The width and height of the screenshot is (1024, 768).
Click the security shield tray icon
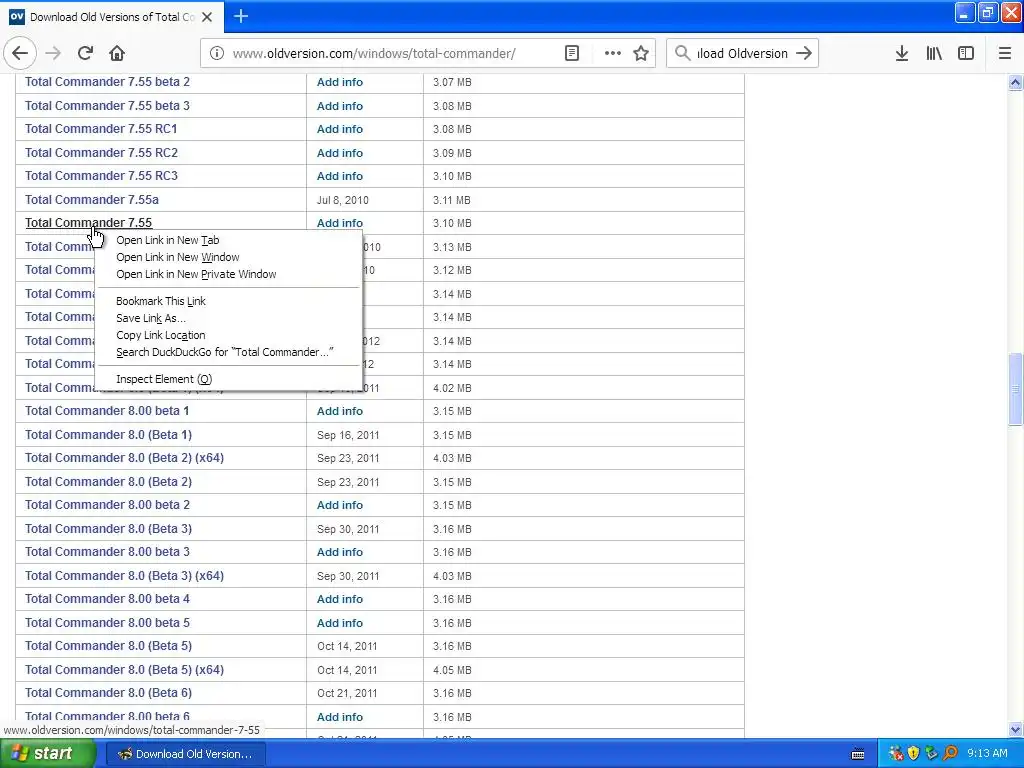point(914,754)
